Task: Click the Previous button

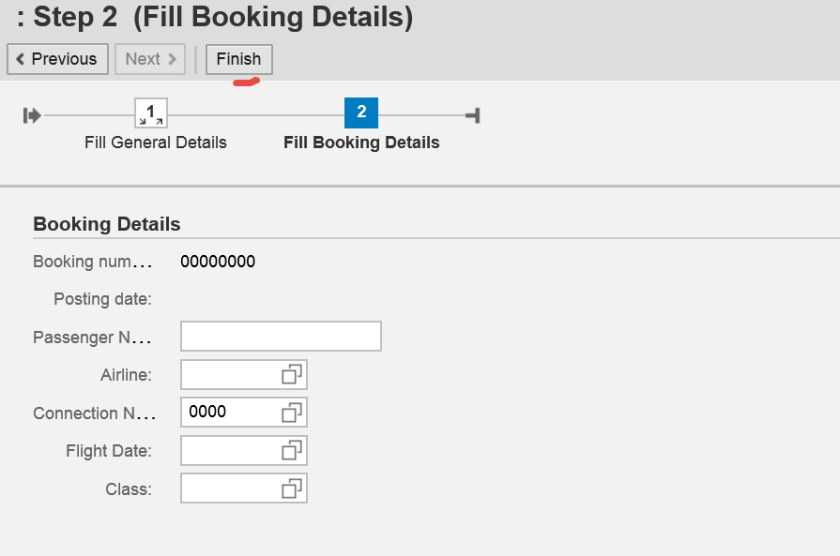Action: pos(56,59)
